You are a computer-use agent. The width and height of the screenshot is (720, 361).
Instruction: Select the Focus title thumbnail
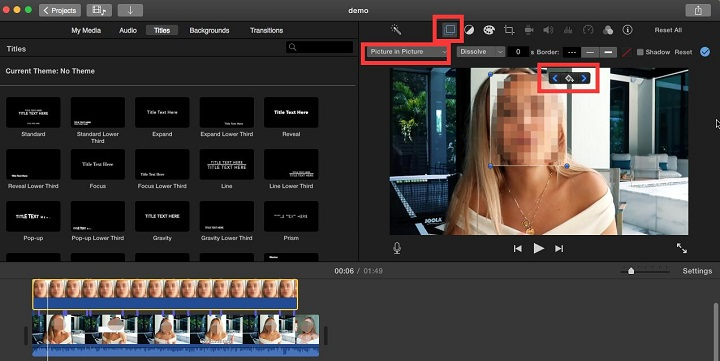pyautogui.click(x=98, y=164)
